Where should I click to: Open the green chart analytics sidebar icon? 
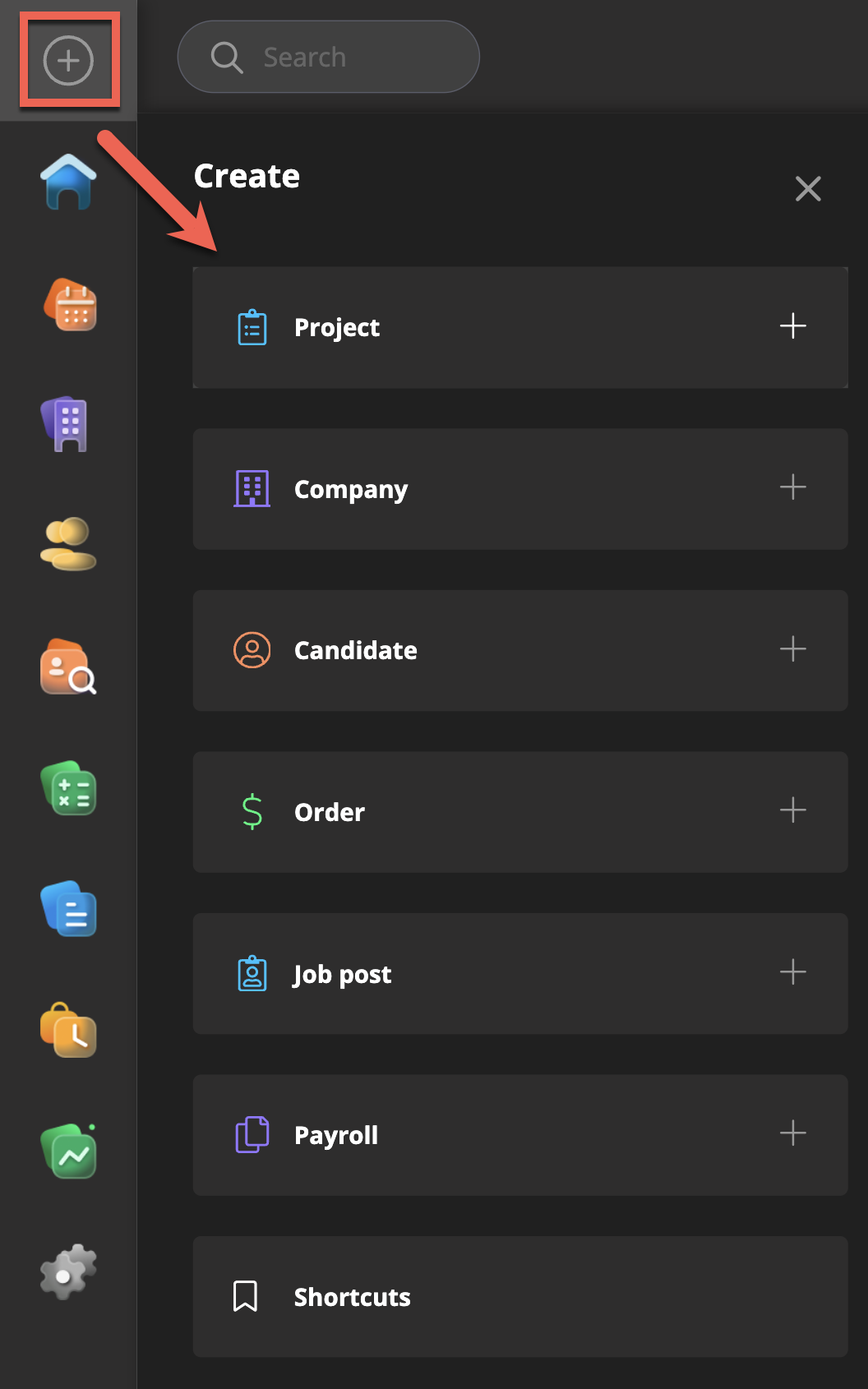[70, 1151]
